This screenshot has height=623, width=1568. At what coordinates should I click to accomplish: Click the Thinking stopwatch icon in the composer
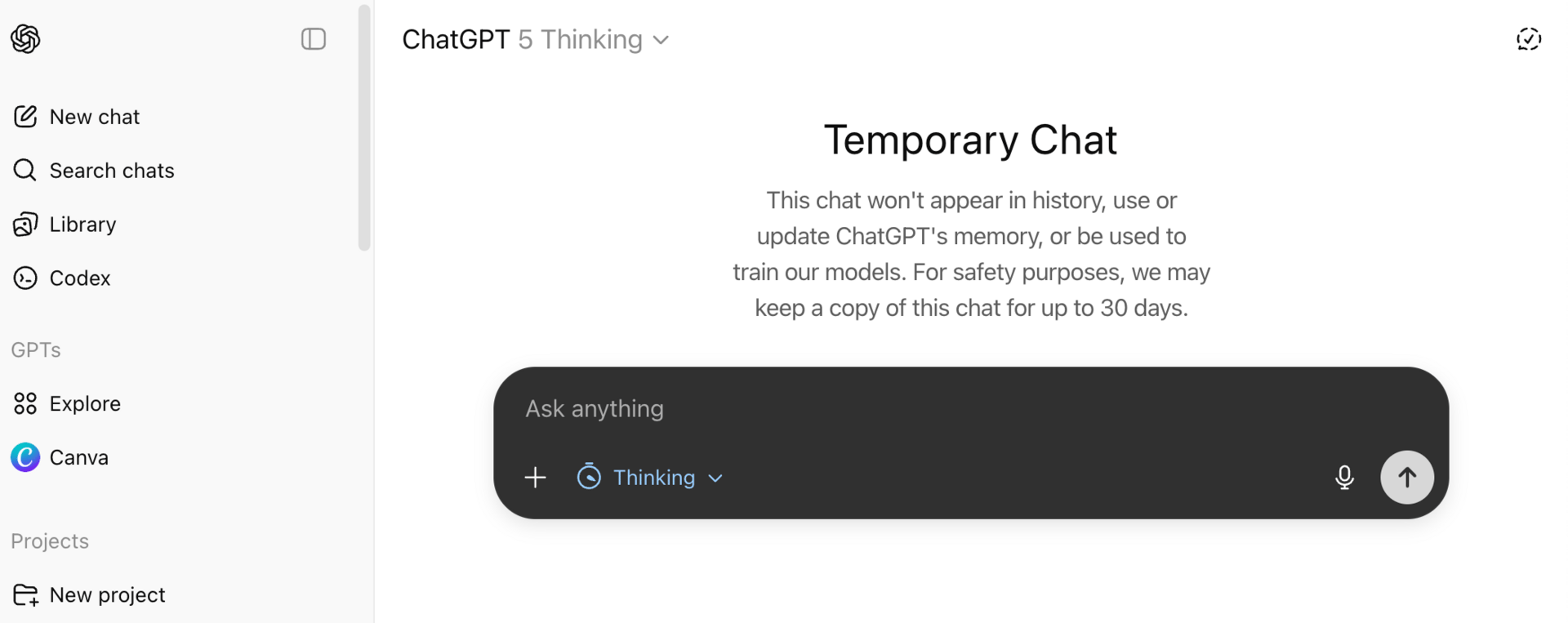(589, 477)
